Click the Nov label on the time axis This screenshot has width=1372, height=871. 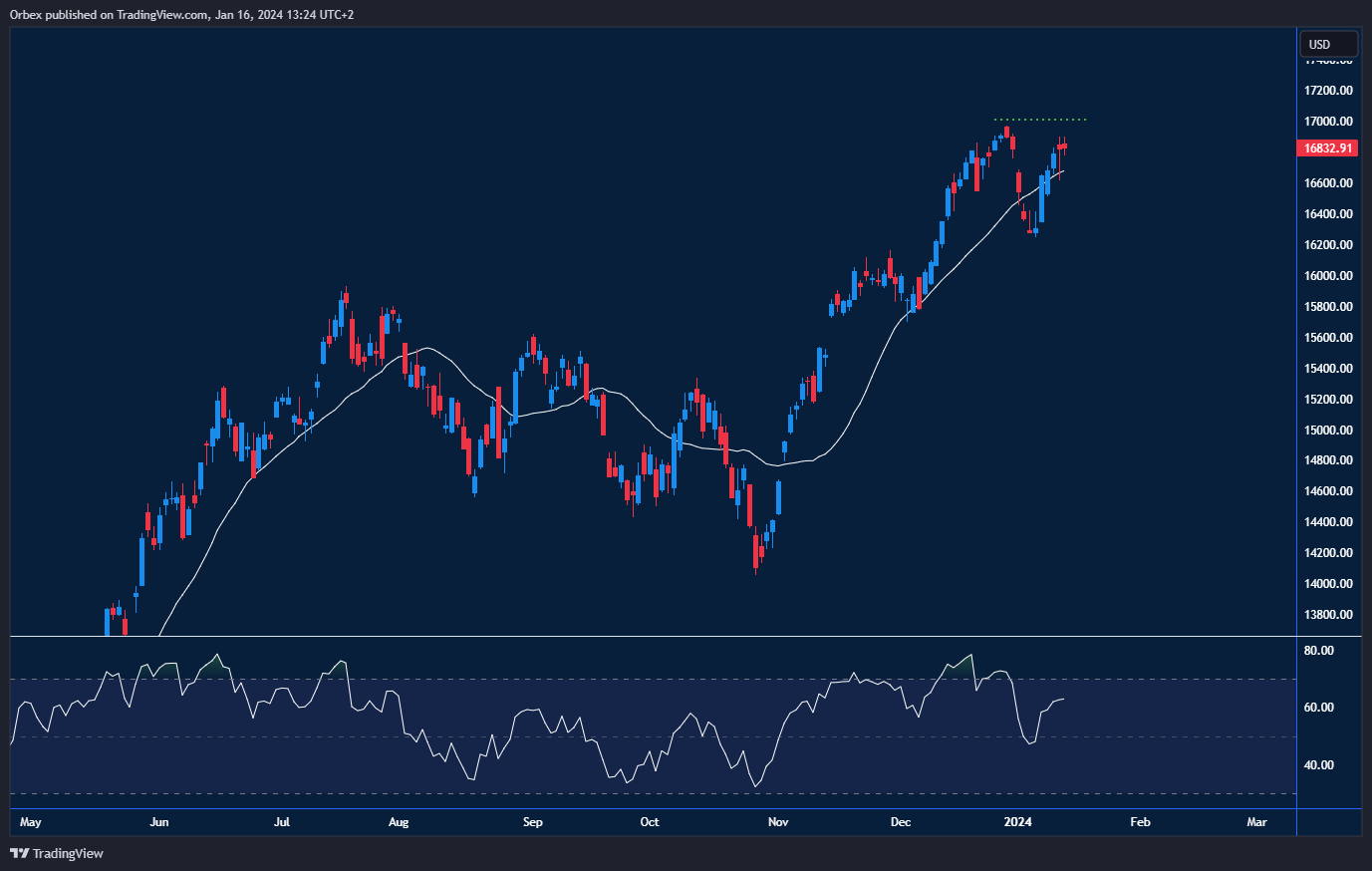coord(778,822)
